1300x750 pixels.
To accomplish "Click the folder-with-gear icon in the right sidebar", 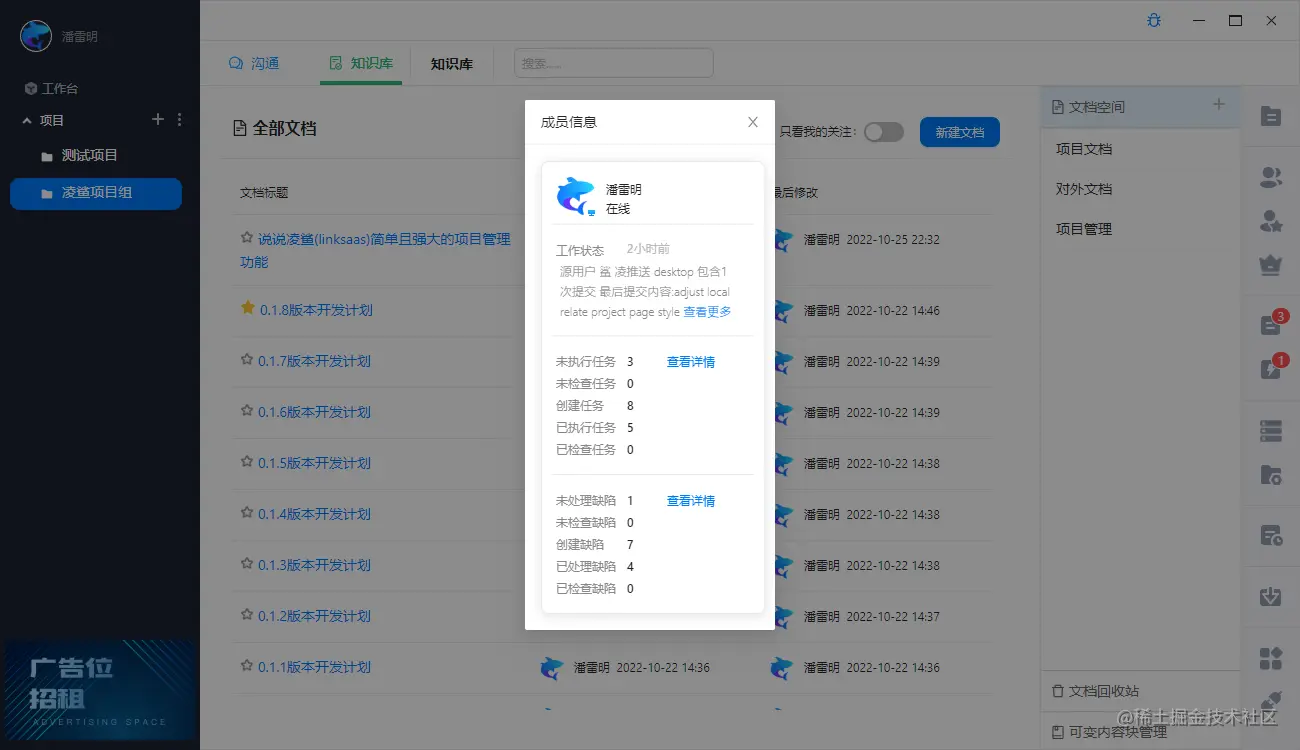I will coord(1271,475).
